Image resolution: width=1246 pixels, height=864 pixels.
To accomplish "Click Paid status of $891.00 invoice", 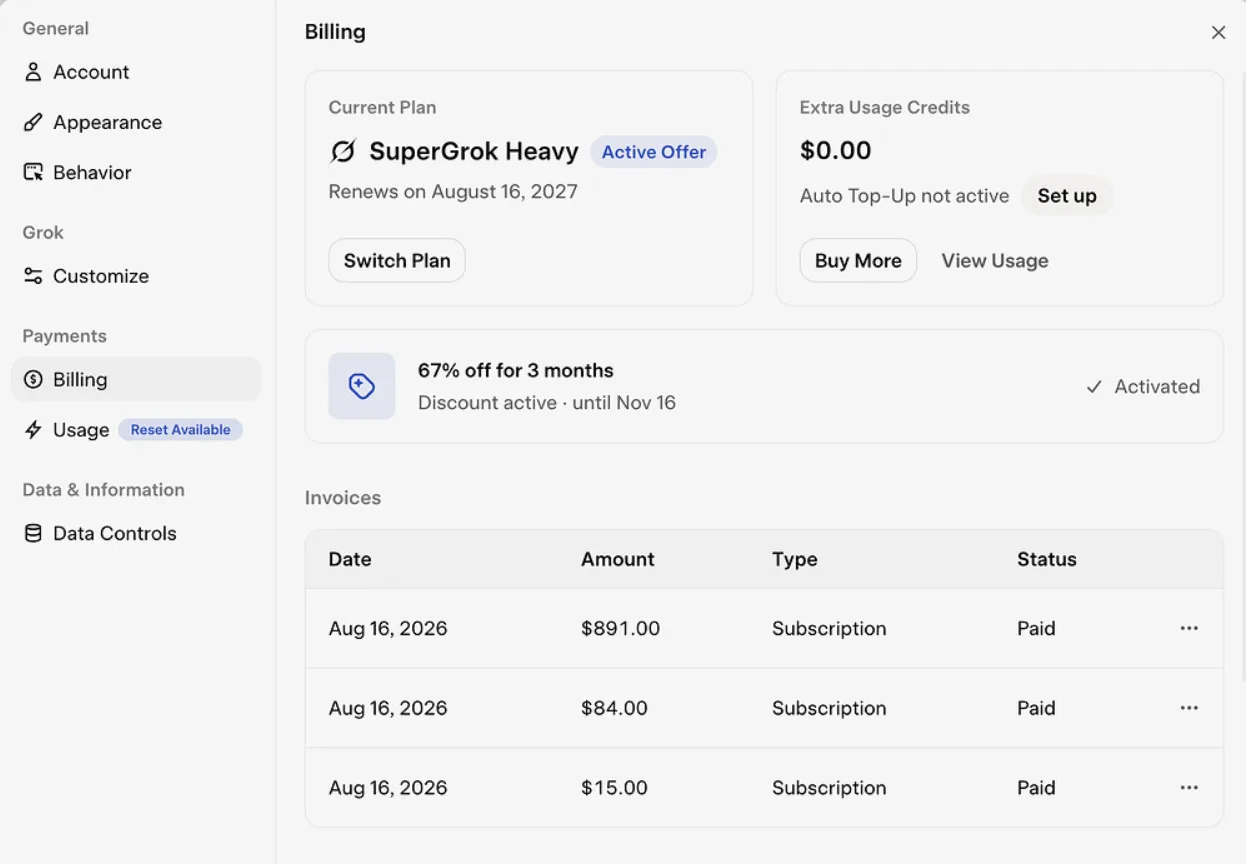I will click(x=1036, y=628).
